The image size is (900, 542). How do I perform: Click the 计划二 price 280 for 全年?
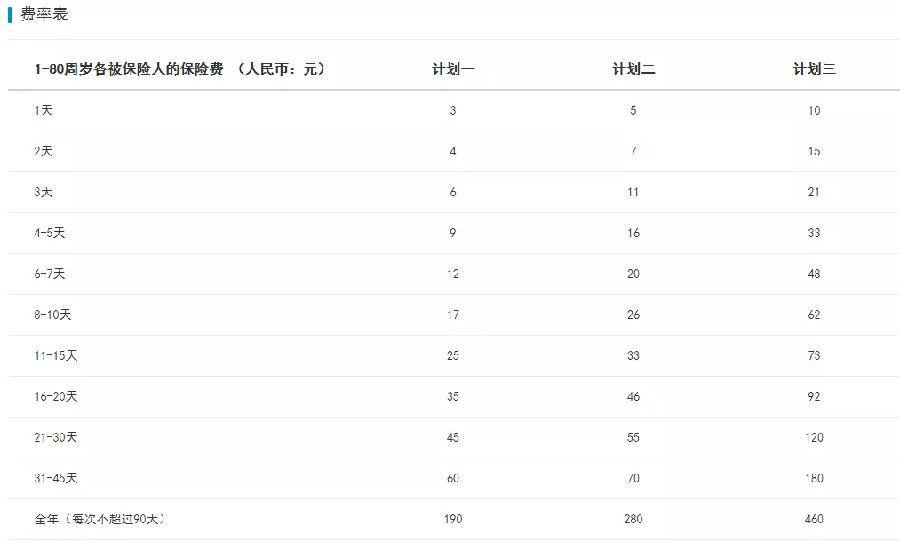[x=633, y=519]
